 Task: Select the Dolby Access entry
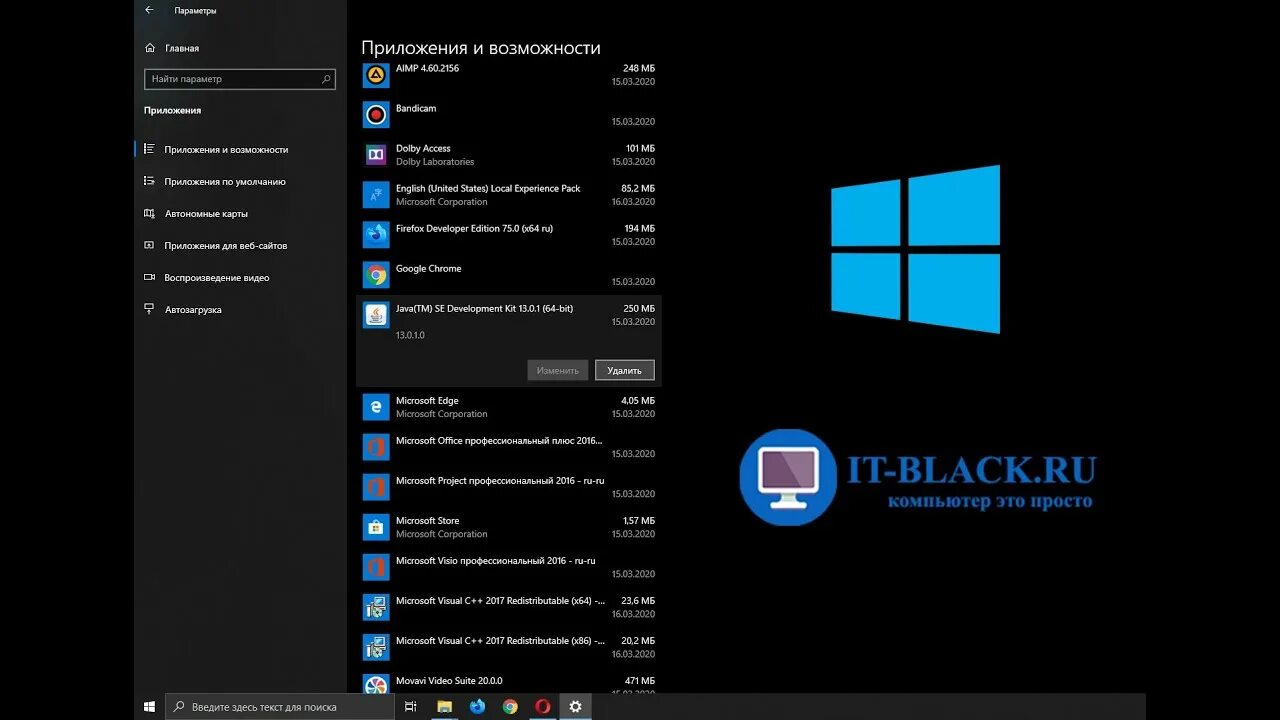[509, 155]
